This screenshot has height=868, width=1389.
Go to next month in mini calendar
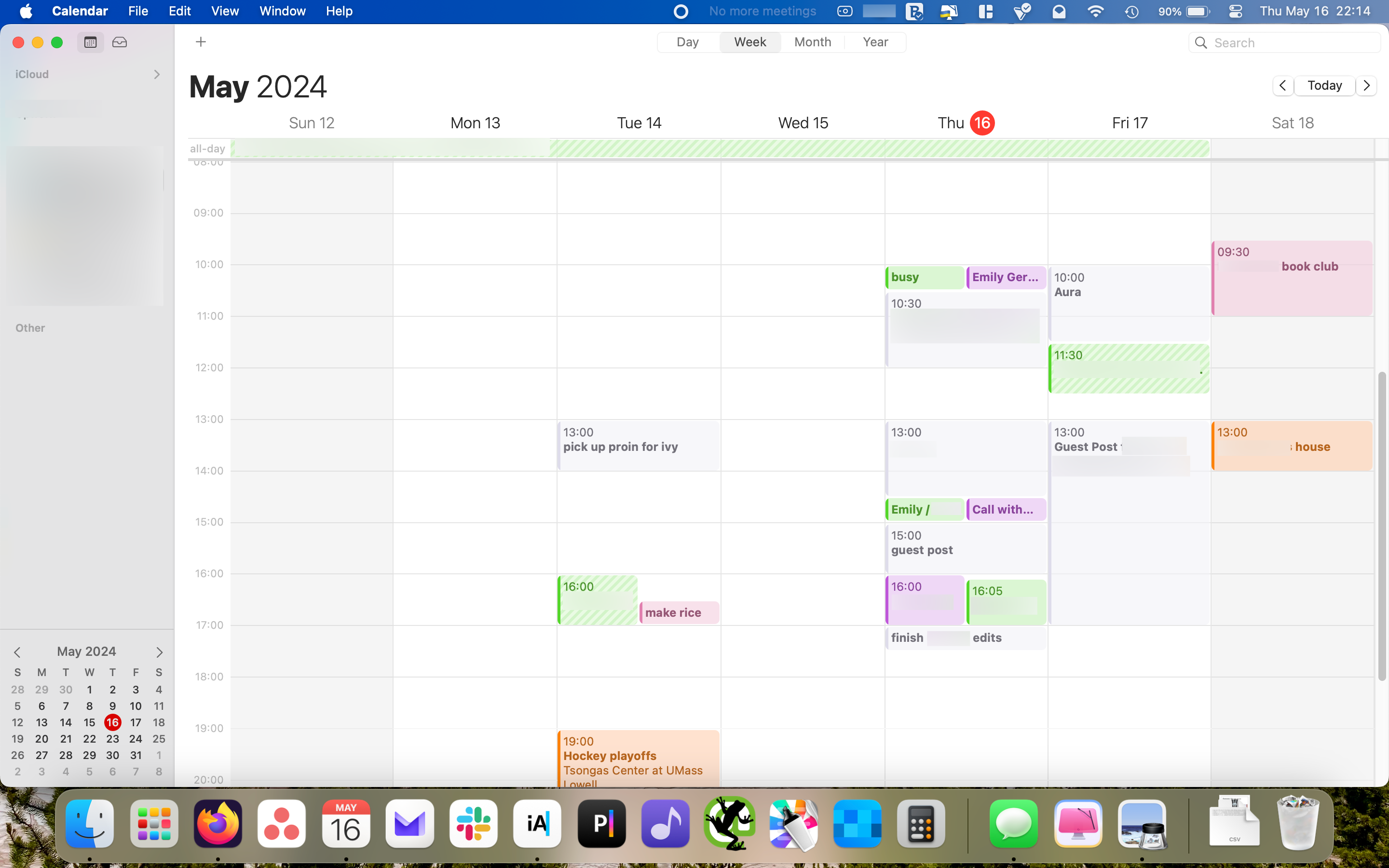click(x=159, y=651)
